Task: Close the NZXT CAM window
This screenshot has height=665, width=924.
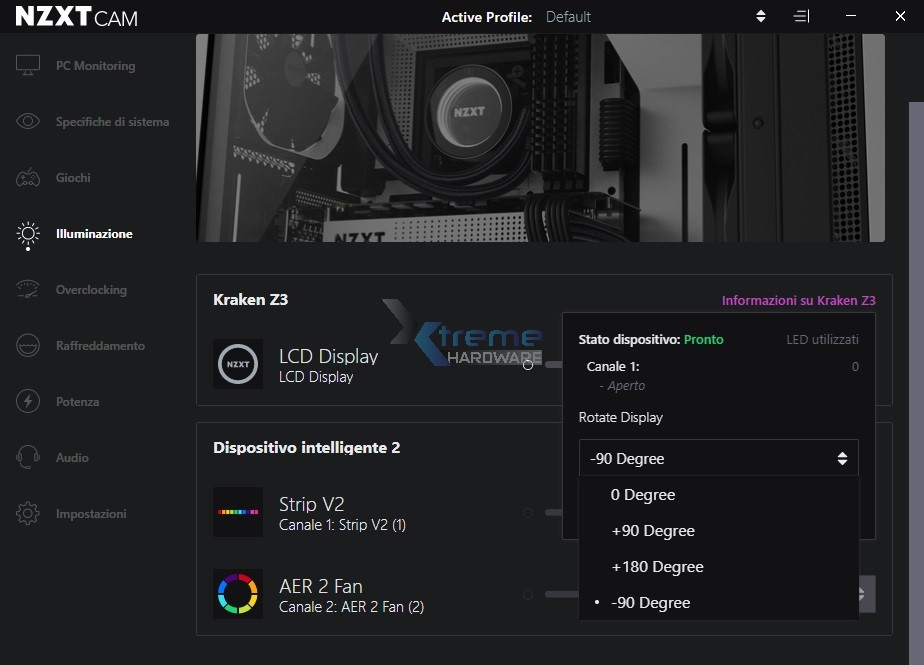Action: click(900, 16)
